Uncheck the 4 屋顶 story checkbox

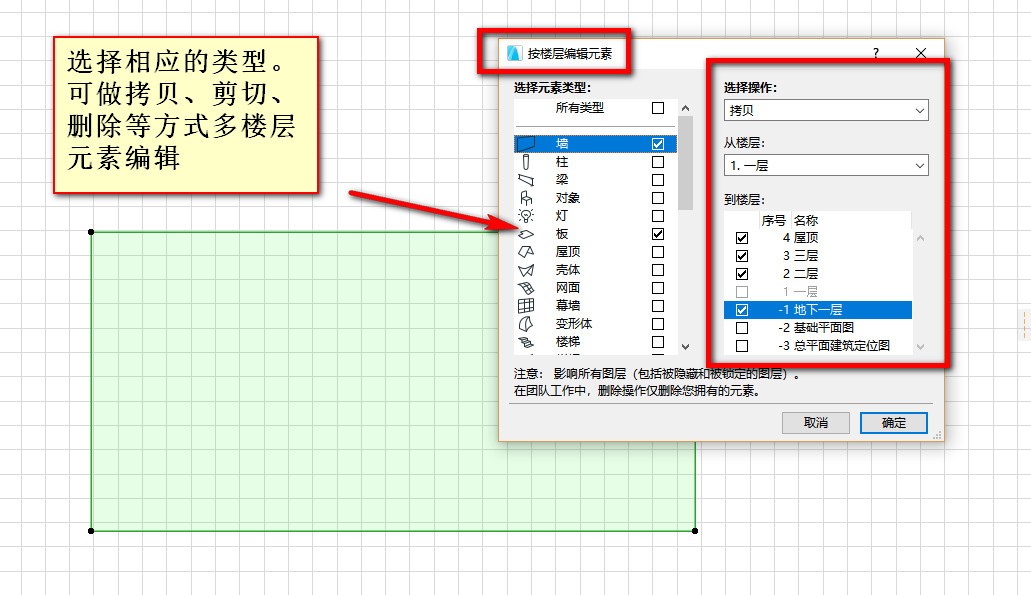click(x=742, y=238)
